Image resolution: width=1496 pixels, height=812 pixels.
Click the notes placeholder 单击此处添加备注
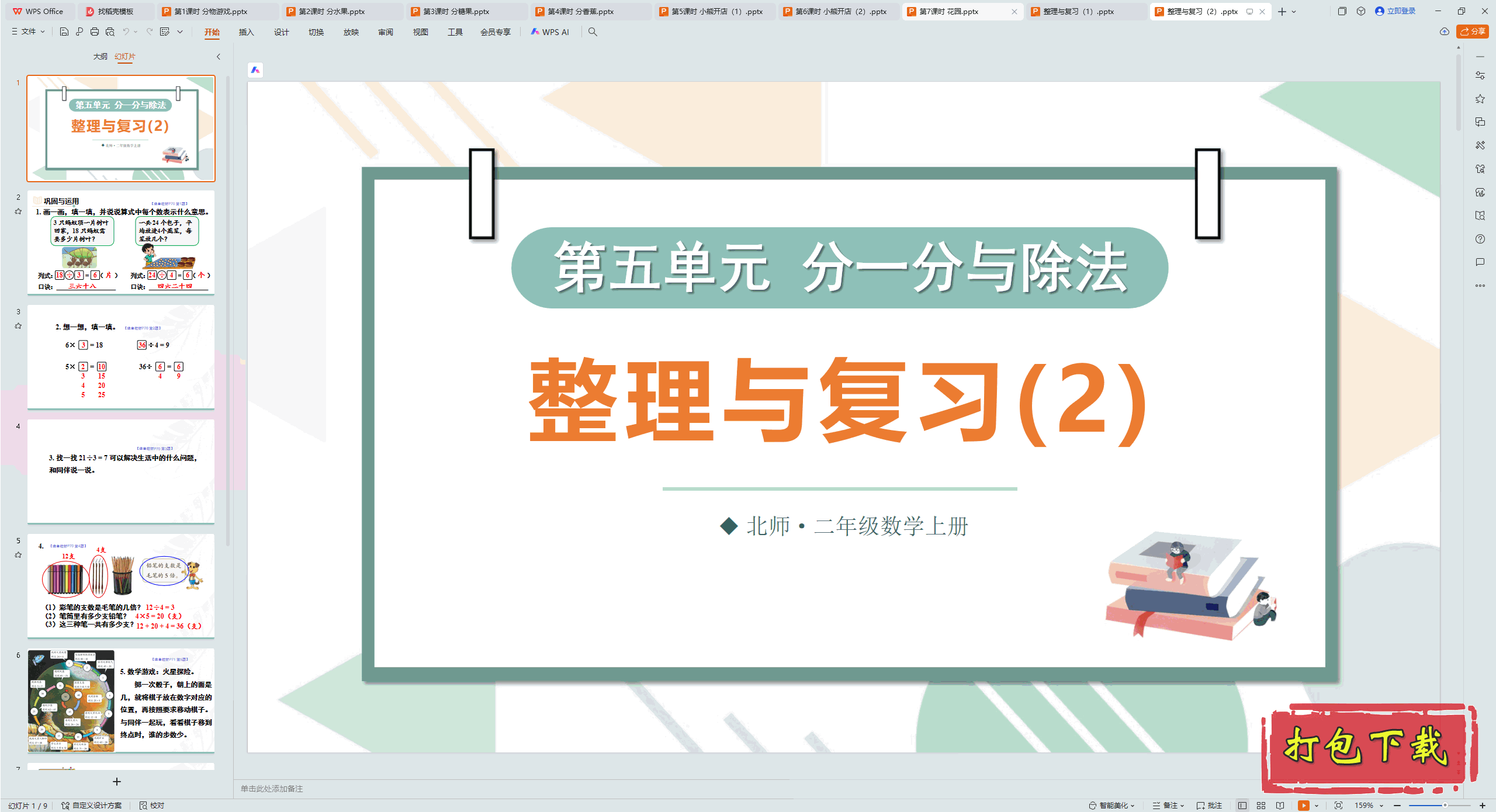[272, 789]
